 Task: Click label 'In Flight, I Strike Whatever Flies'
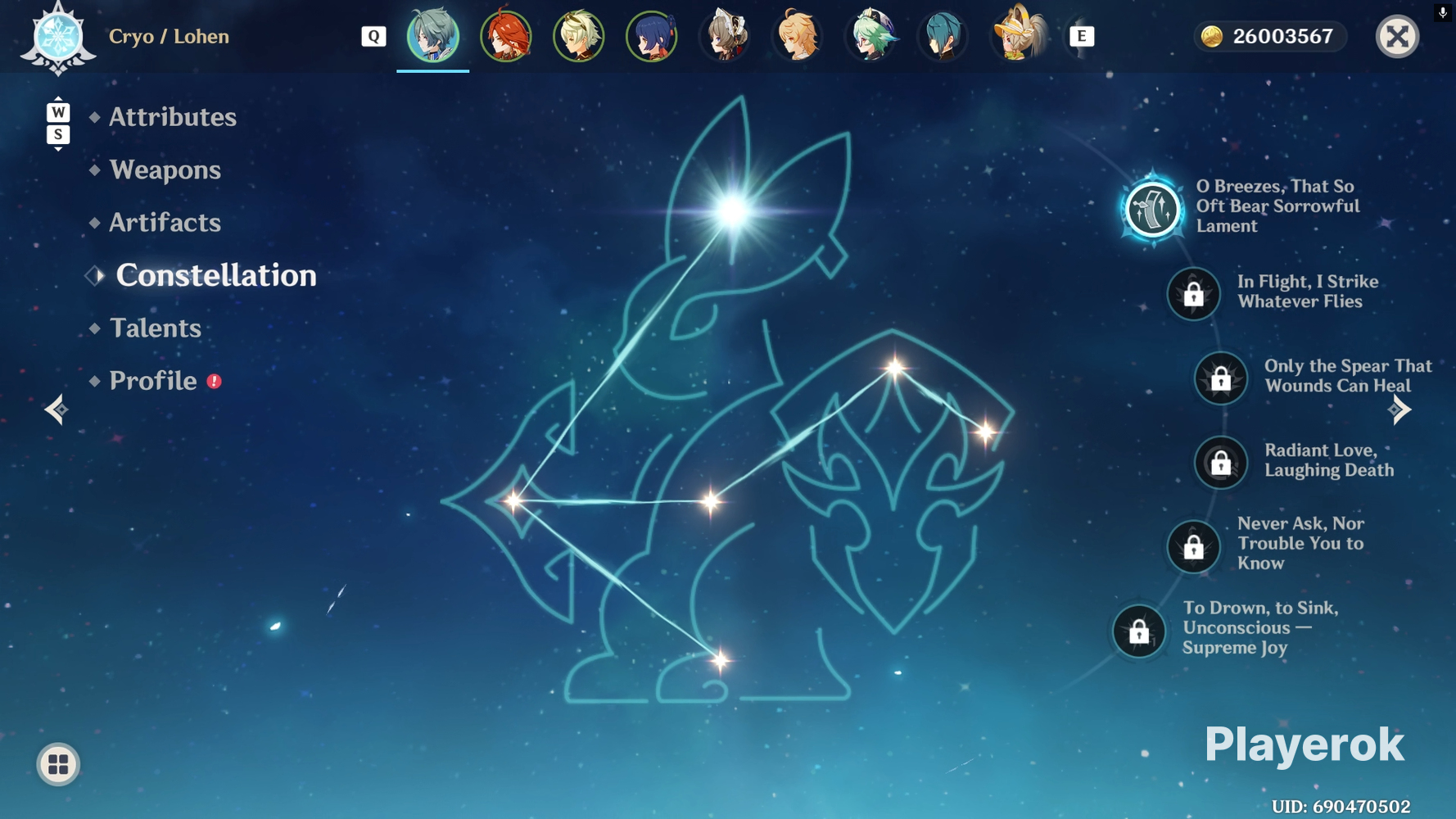tap(1308, 292)
